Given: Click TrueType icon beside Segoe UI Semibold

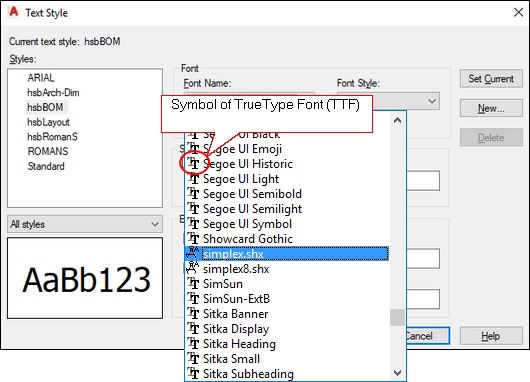Looking at the screenshot, I should tap(193, 193).
